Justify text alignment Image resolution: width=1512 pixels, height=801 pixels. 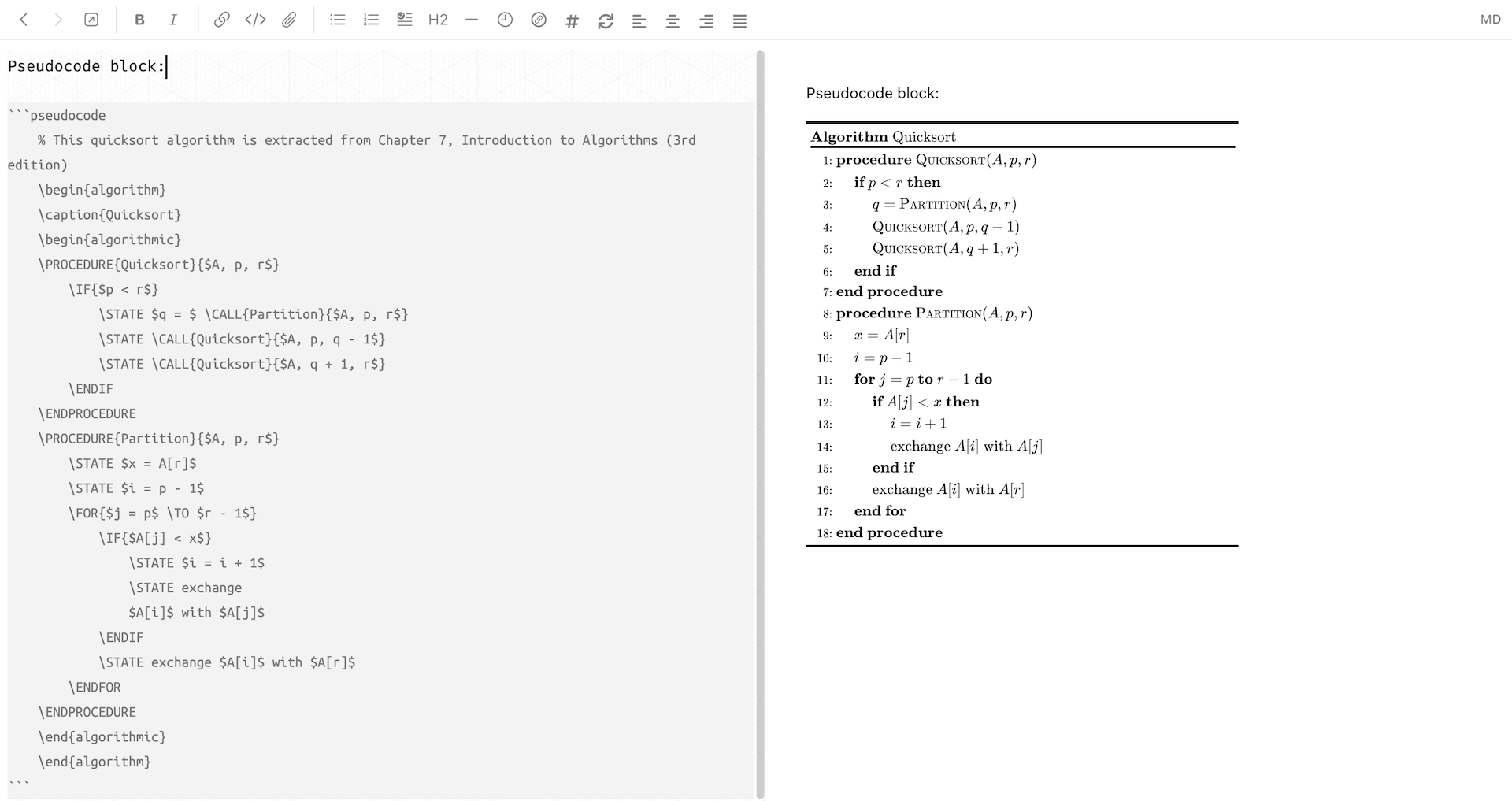click(x=739, y=21)
